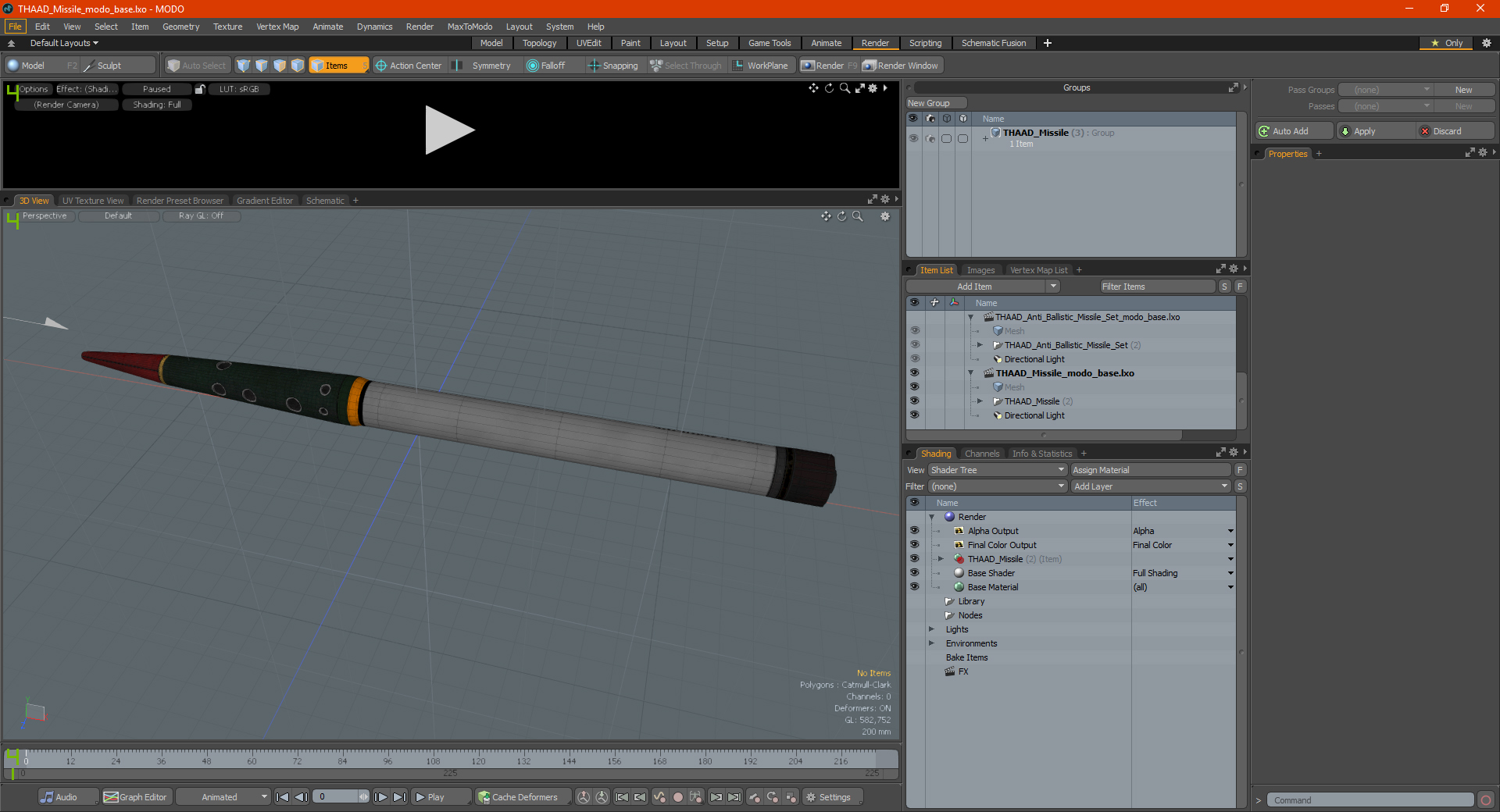
Task: Go to last frame transport button
Action: pos(399,797)
